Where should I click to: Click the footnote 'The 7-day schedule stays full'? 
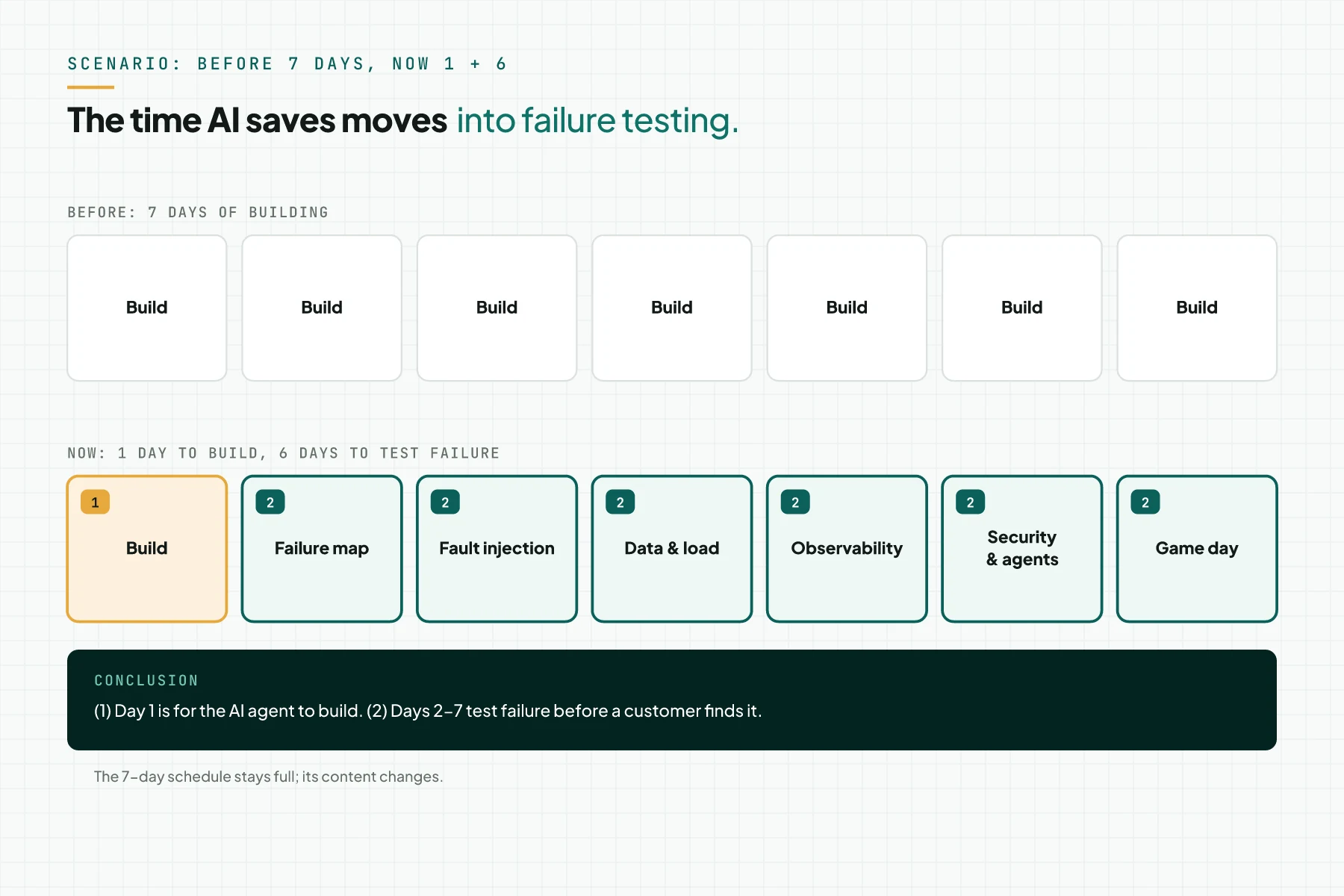click(x=196, y=777)
